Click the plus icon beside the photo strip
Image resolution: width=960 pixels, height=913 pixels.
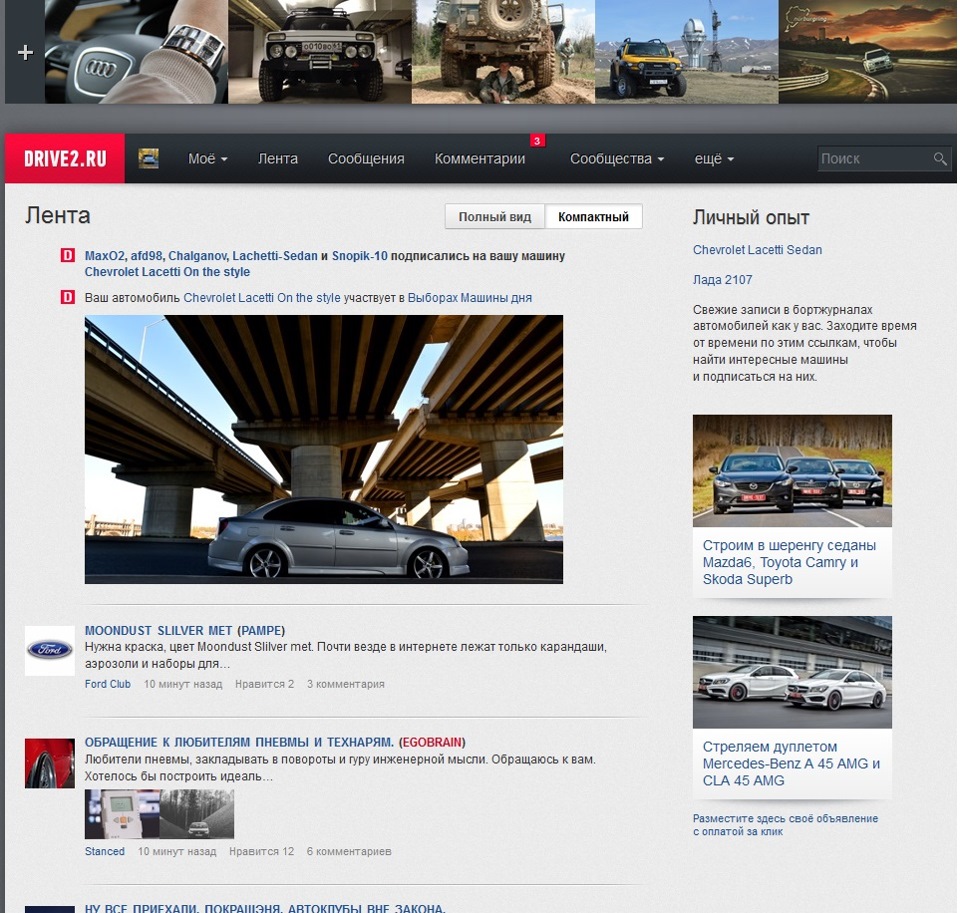(x=25, y=53)
